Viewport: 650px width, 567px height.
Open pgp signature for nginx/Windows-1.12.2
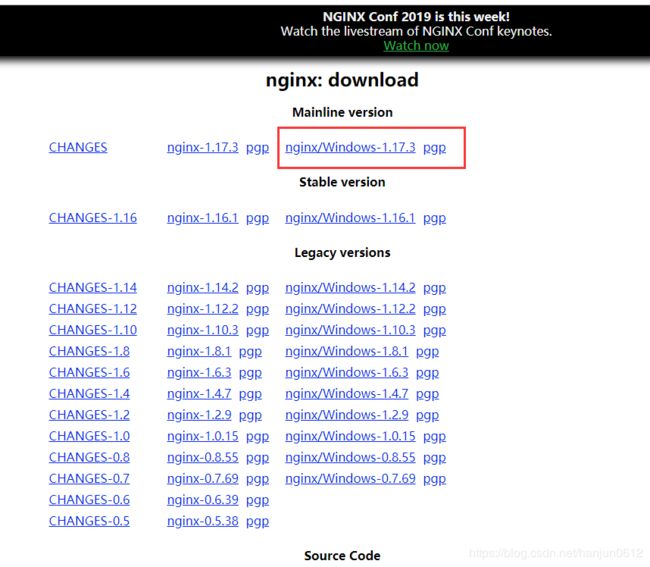click(x=434, y=310)
